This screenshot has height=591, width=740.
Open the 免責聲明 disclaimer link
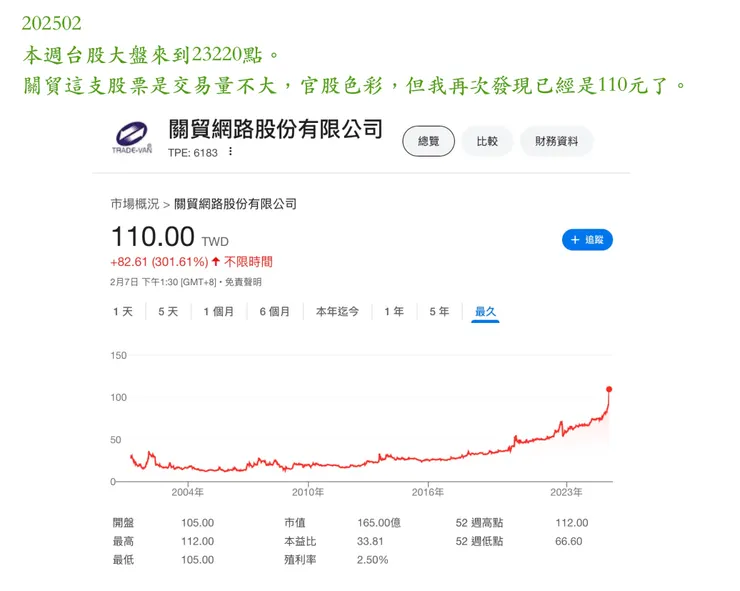tap(243, 282)
